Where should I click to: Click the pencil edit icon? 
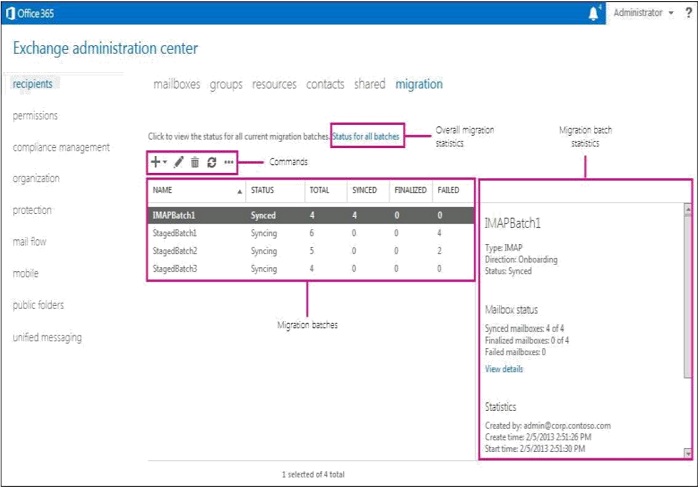[179, 162]
